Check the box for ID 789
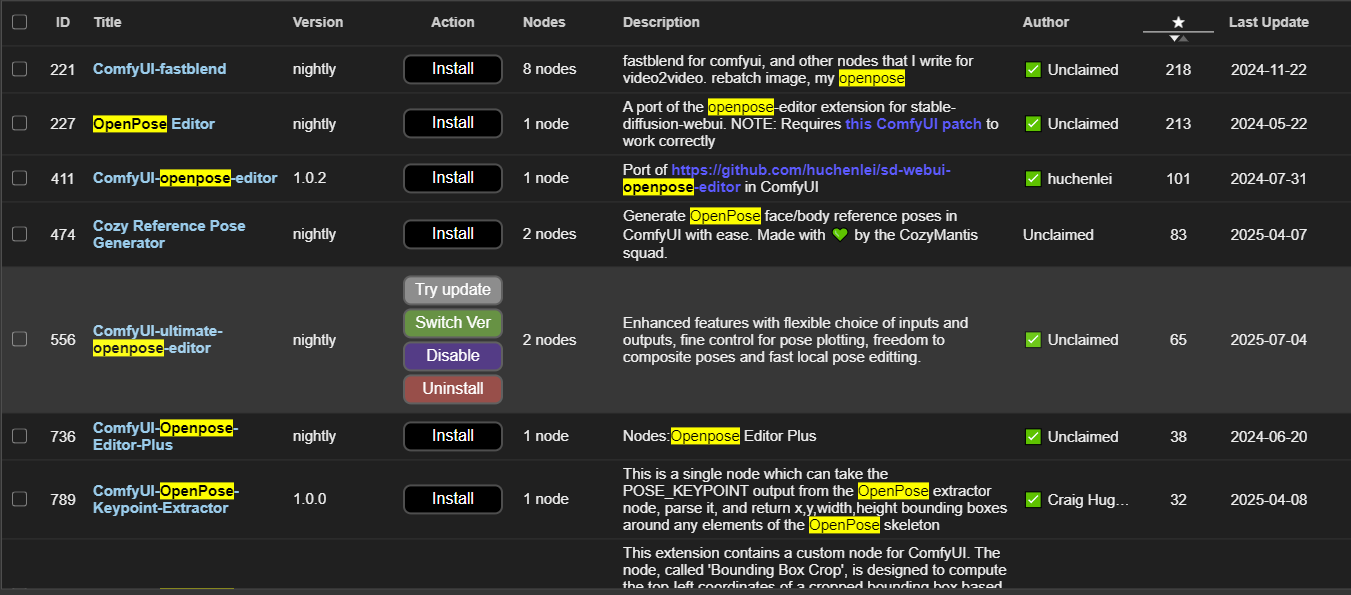1351x595 pixels. pyautogui.click(x=19, y=499)
